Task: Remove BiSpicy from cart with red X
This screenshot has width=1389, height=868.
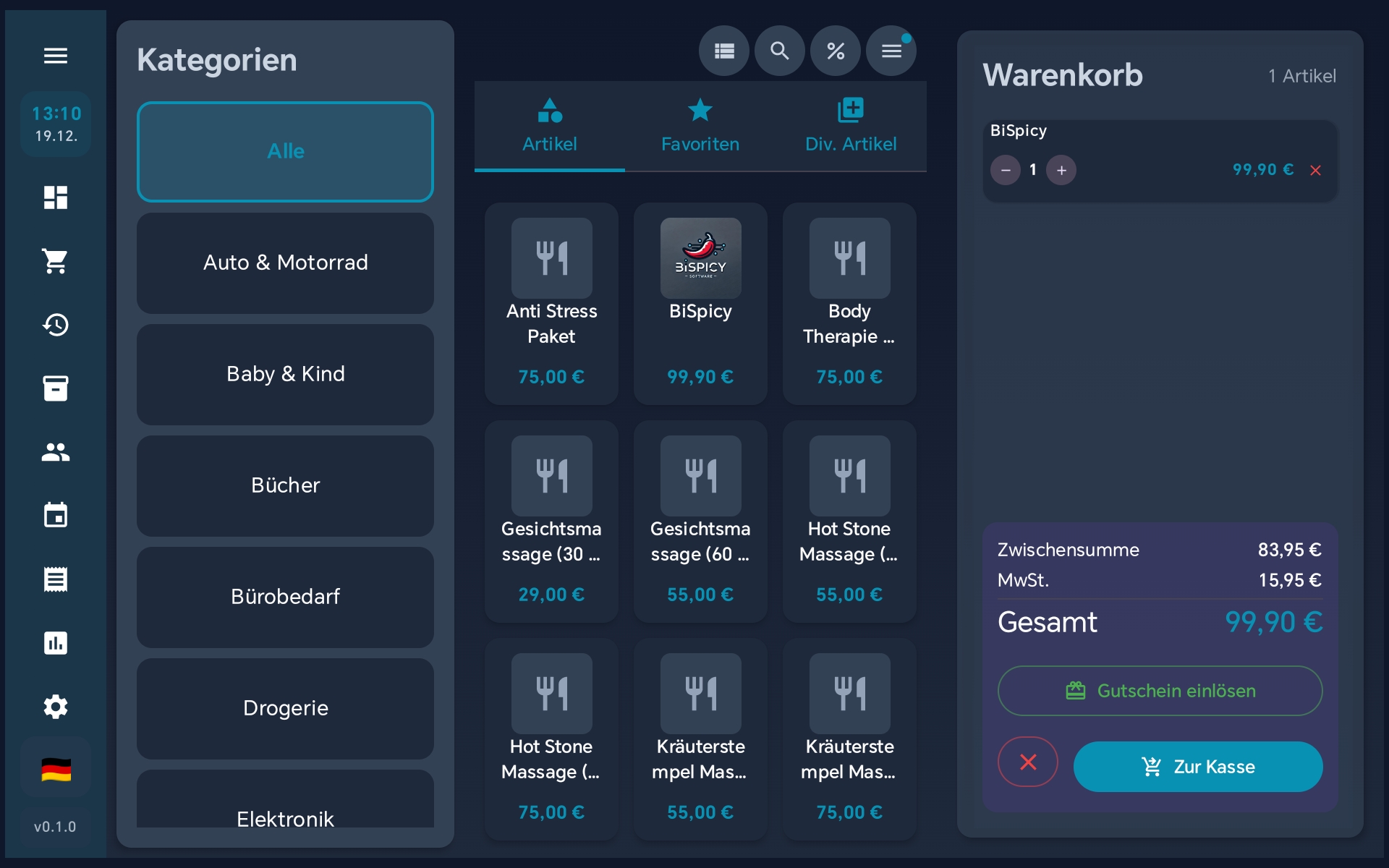Action: 1315,171
